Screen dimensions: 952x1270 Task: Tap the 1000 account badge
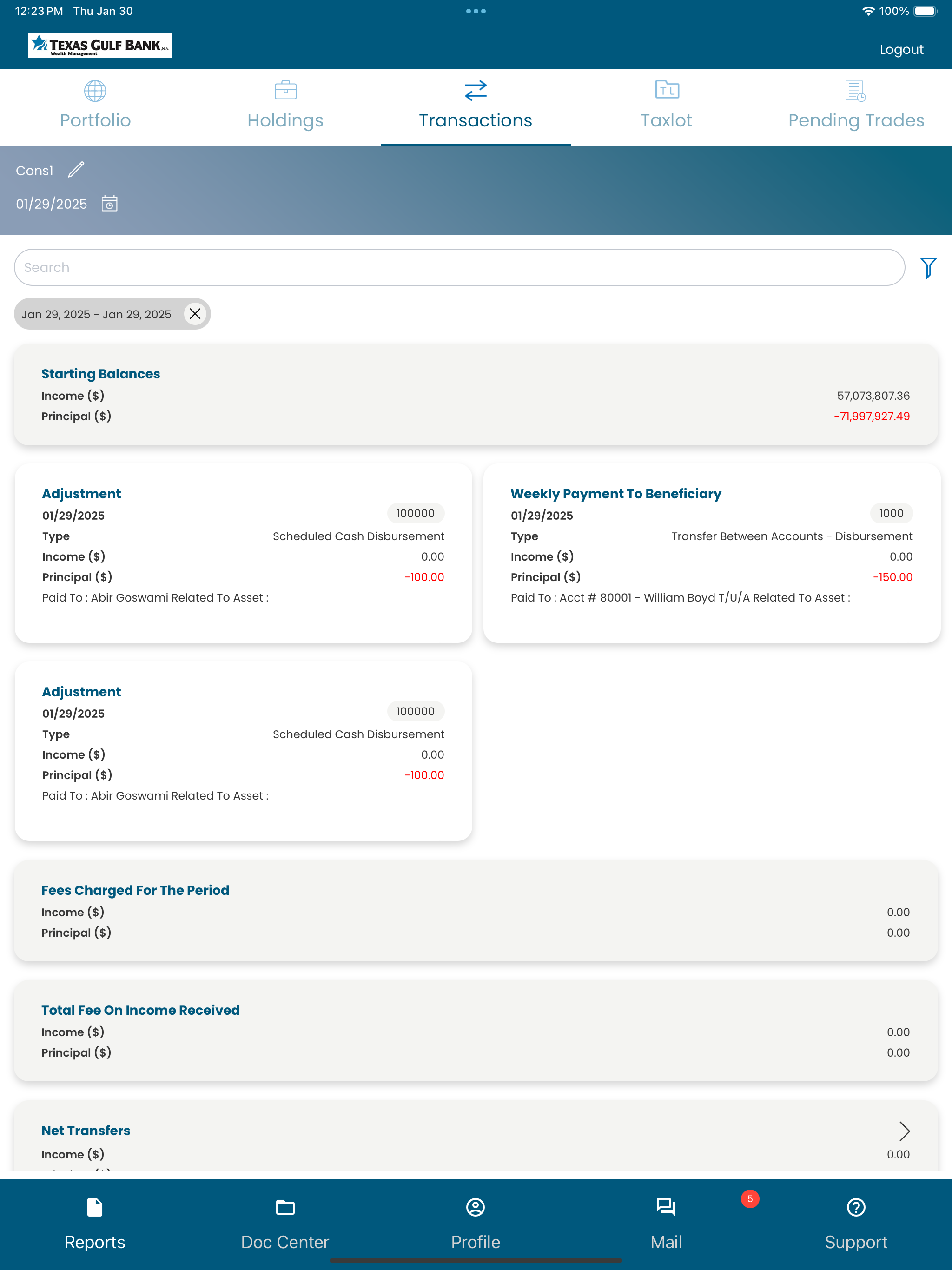891,513
